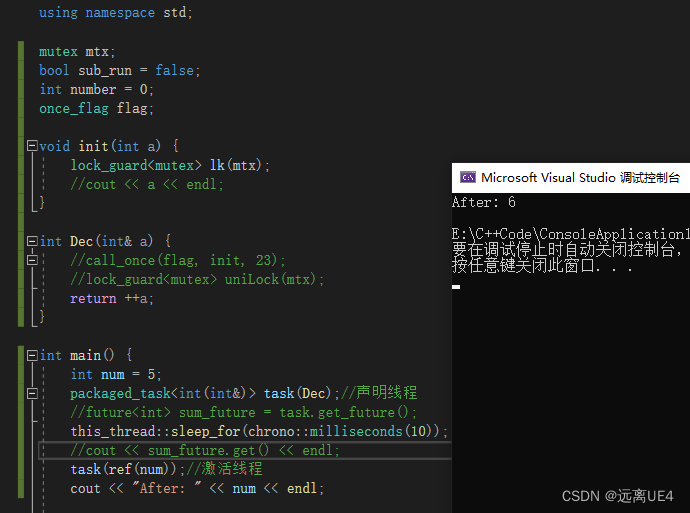Viewport: 690px width, 513px height.
Task: Collapse the commented block inside Dec
Action: pos(32,260)
